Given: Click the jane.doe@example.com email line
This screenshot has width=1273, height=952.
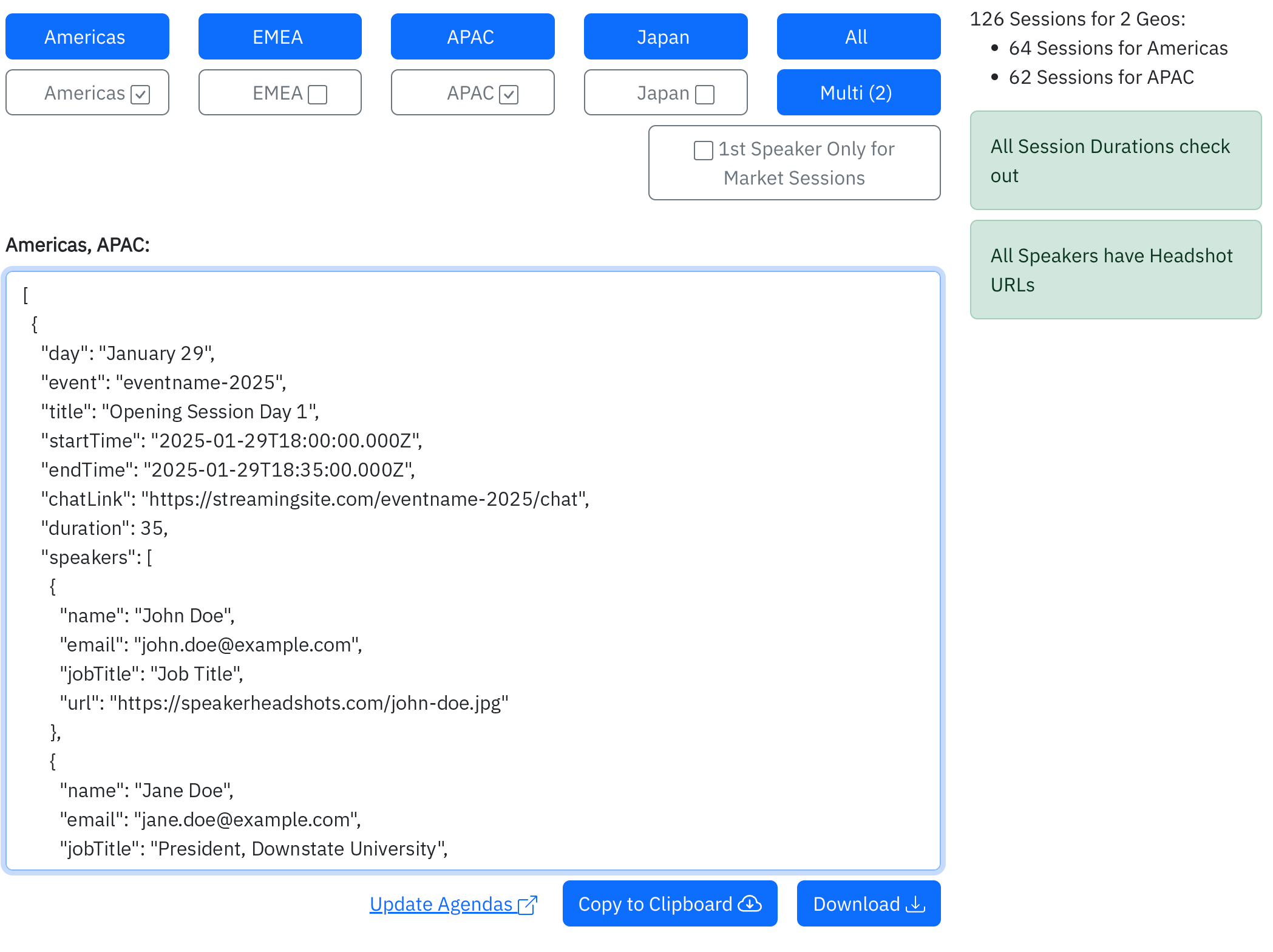Looking at the screenshot, I should 211,820.
